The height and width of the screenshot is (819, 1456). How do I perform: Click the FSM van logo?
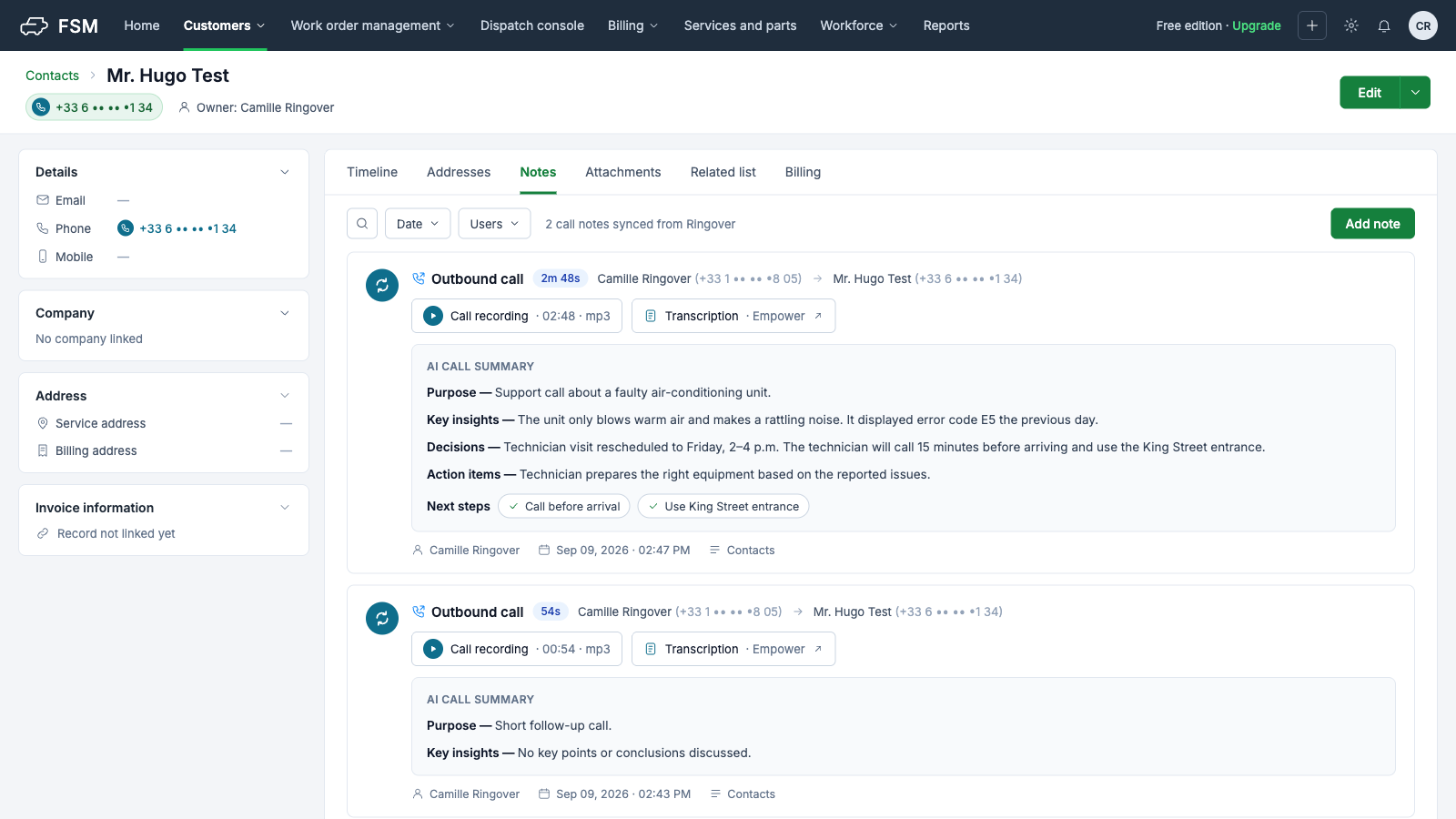[x=35, y=25]
